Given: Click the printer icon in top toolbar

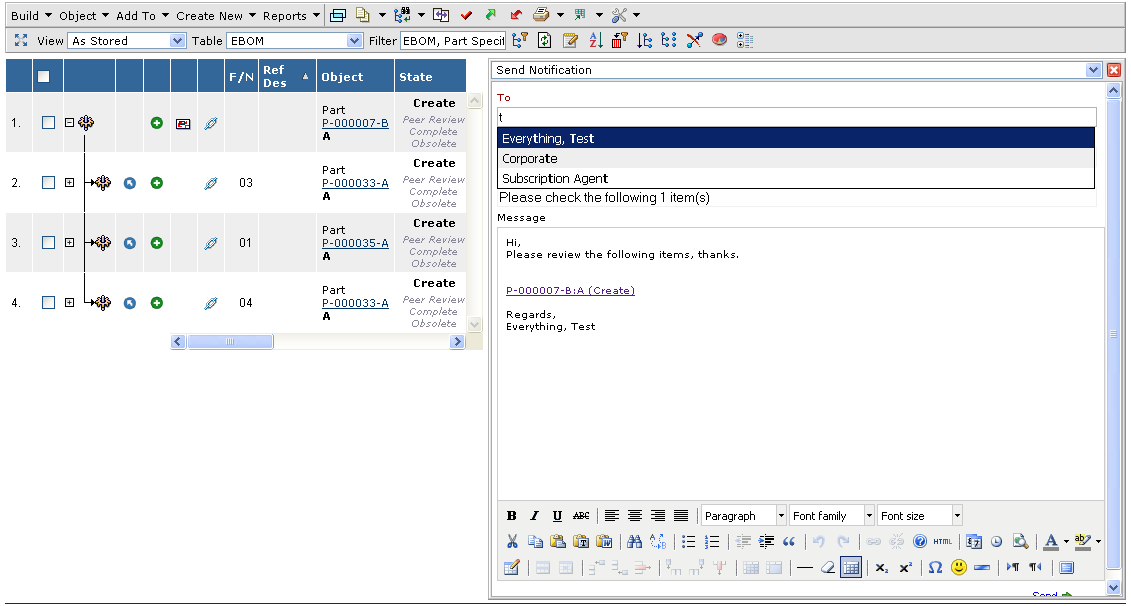Looking at the screenshot, I should tap(541, 15).
